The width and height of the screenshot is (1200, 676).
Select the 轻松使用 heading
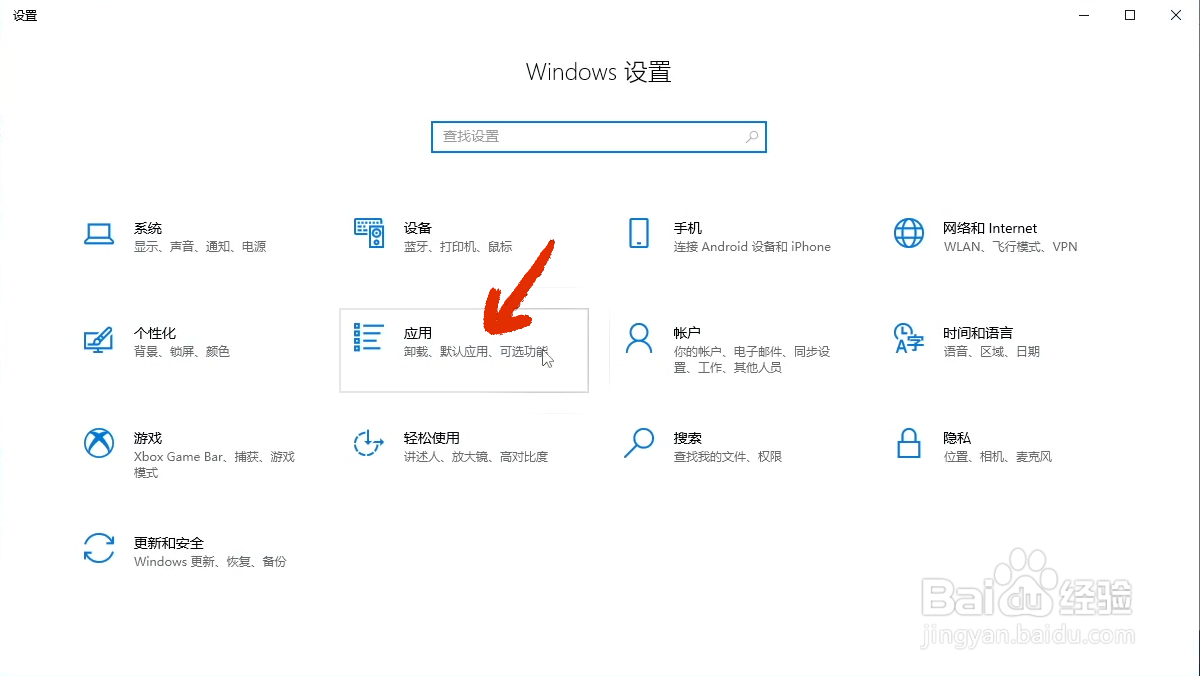[x=432, y=438]
